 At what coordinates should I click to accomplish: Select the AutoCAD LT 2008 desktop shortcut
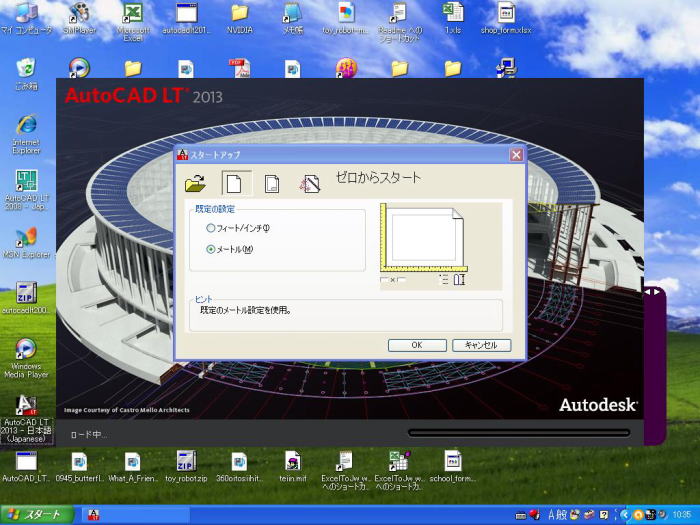pyautogui.click(x=27, y=190)
